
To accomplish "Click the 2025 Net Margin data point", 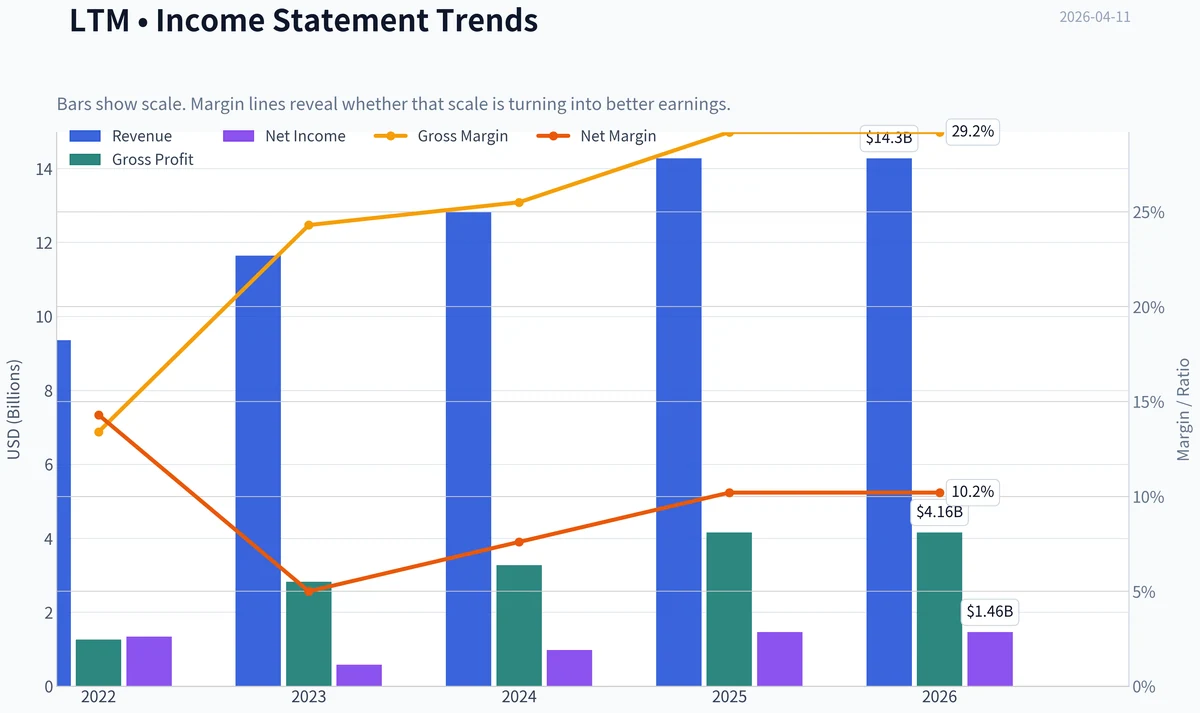I will pyautogui.click(x=729, y=493).
